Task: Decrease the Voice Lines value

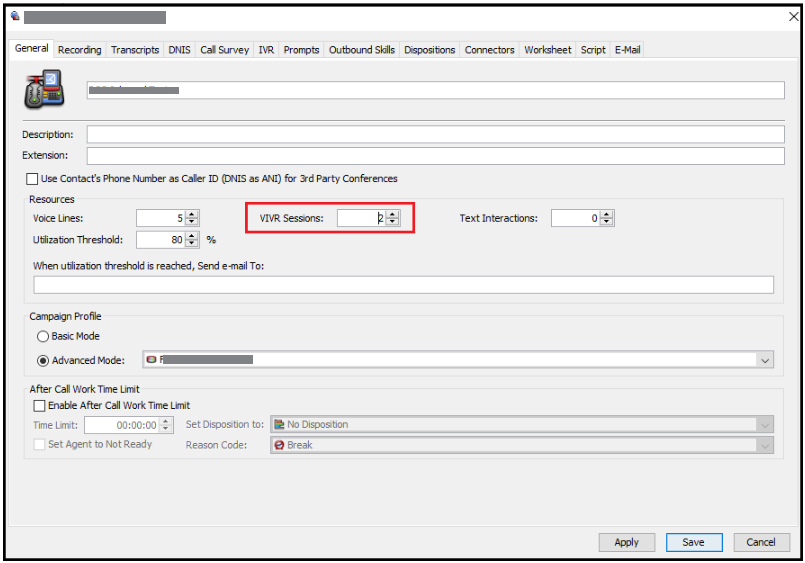Action: [x=192, y=222]
